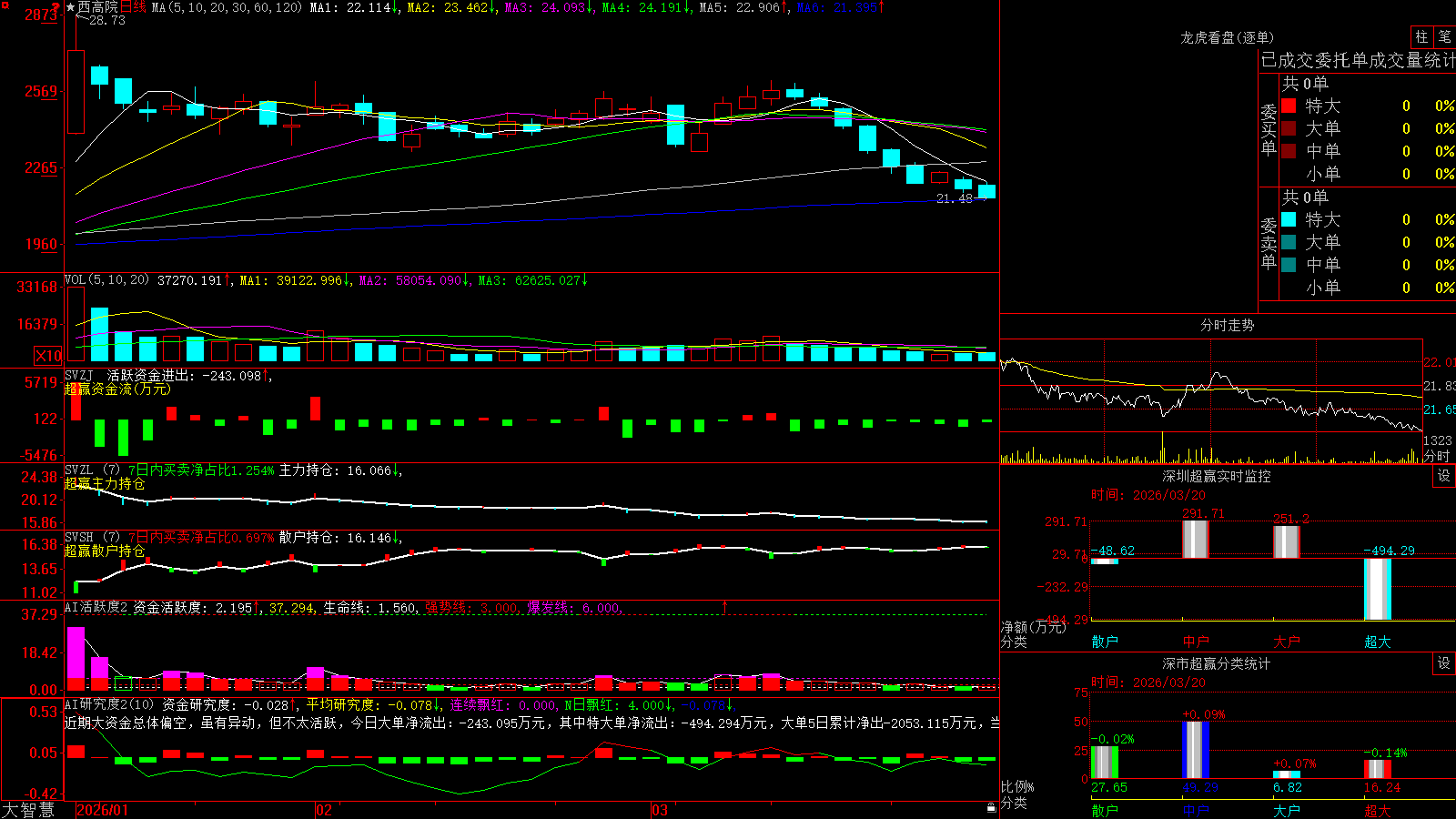Screen dimensions: 1456x819
Task: Click the red 特大 buy-order swatch
Action: point(1289,106)
